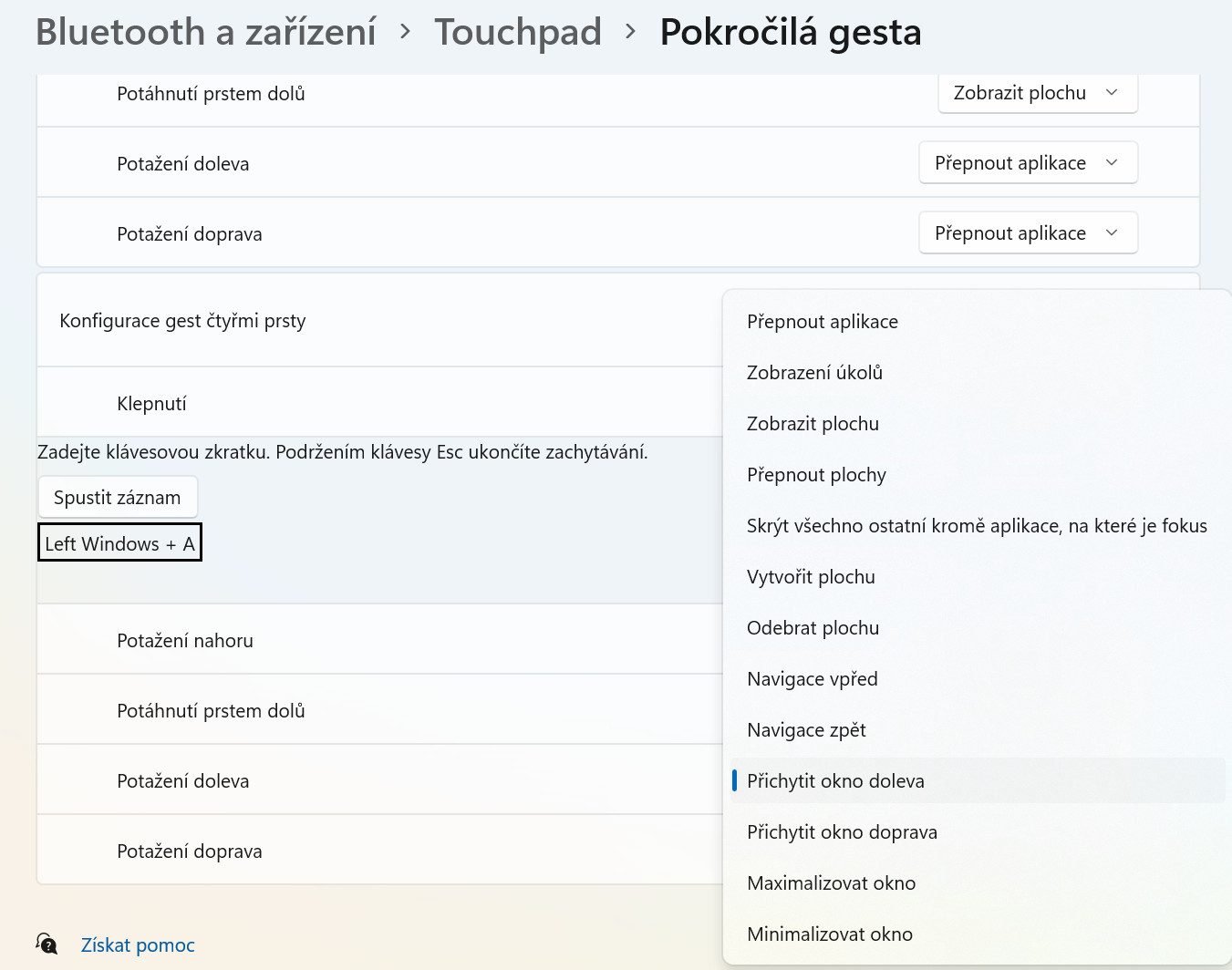Open the Přepnout aplikace dropdown for Potažení doprava
1232x970 pixels.
(1029, 232)
